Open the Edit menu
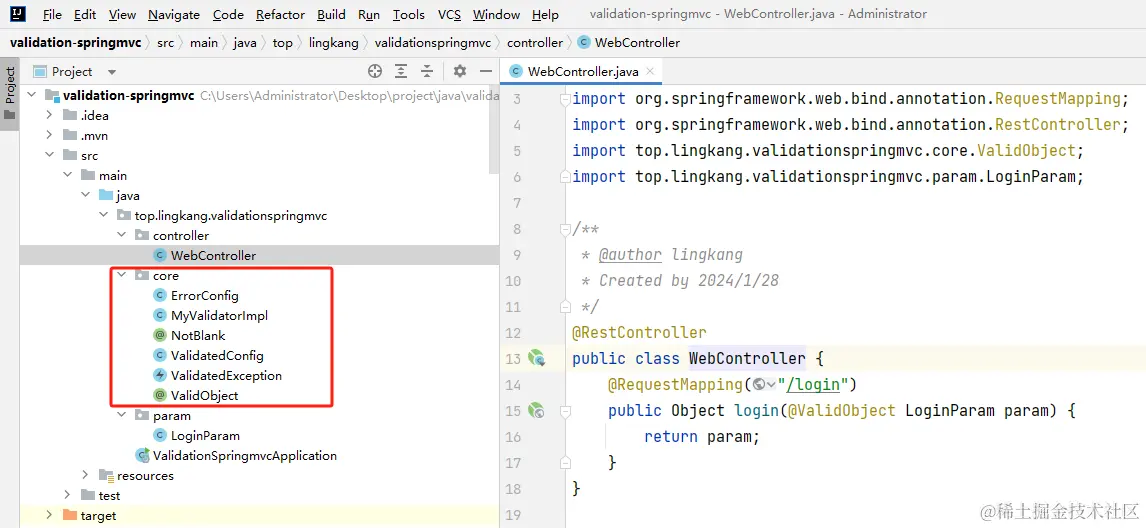This screenshot has width=1146, height=528. point(85,15)
